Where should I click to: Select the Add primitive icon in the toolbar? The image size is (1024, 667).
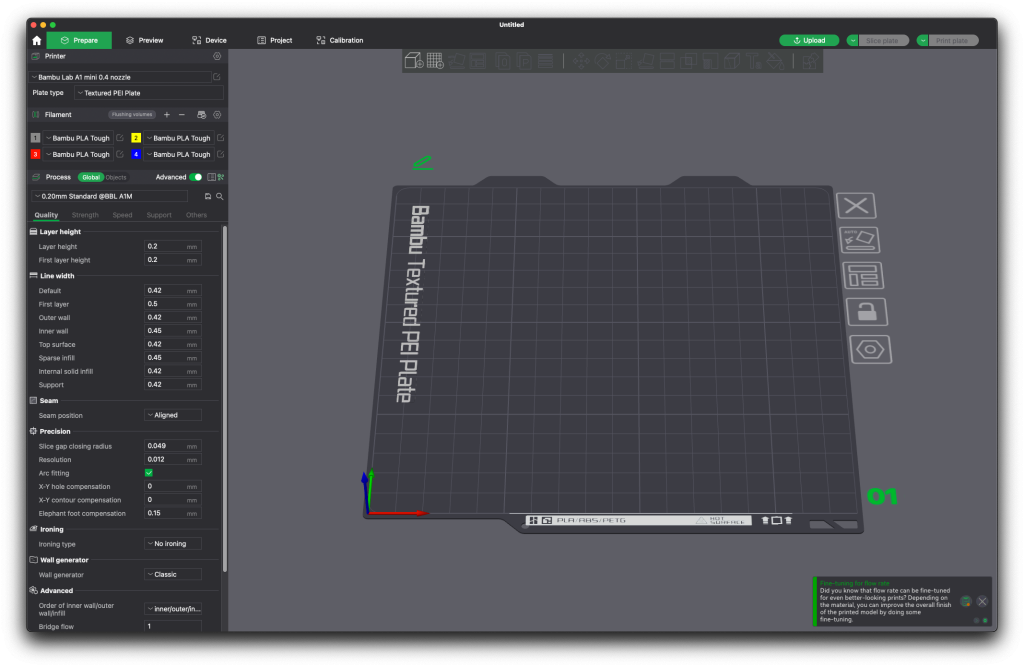point(415,60)
